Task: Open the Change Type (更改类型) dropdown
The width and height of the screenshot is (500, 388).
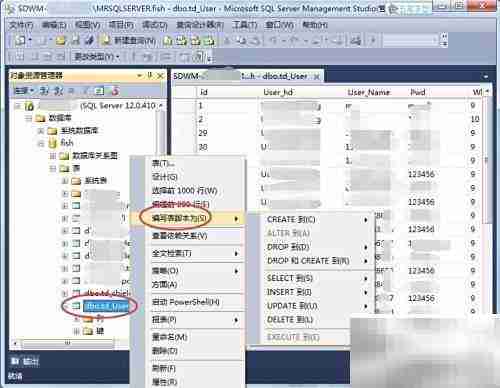Action: 97,57
